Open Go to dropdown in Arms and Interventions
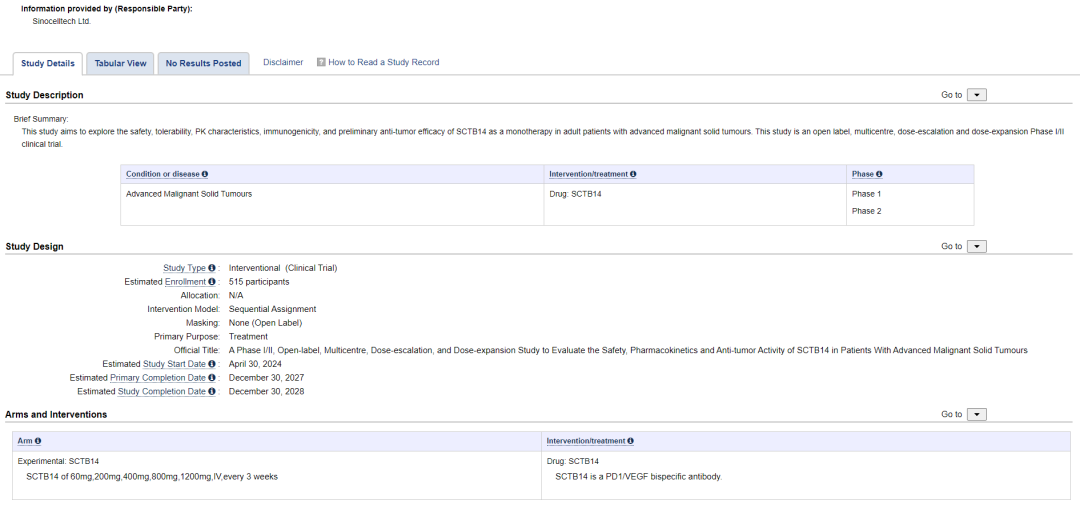The height and width of the screenshot is (508, 1080). (x=977, y=414)
